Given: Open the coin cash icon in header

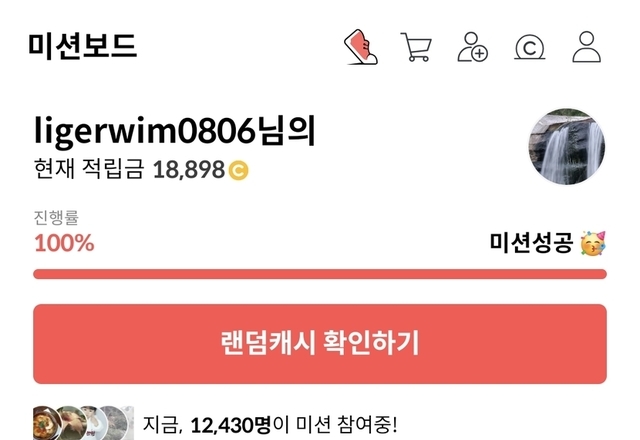Looking at the screenshot, I should pyautogui.click(x=529, y=48).
